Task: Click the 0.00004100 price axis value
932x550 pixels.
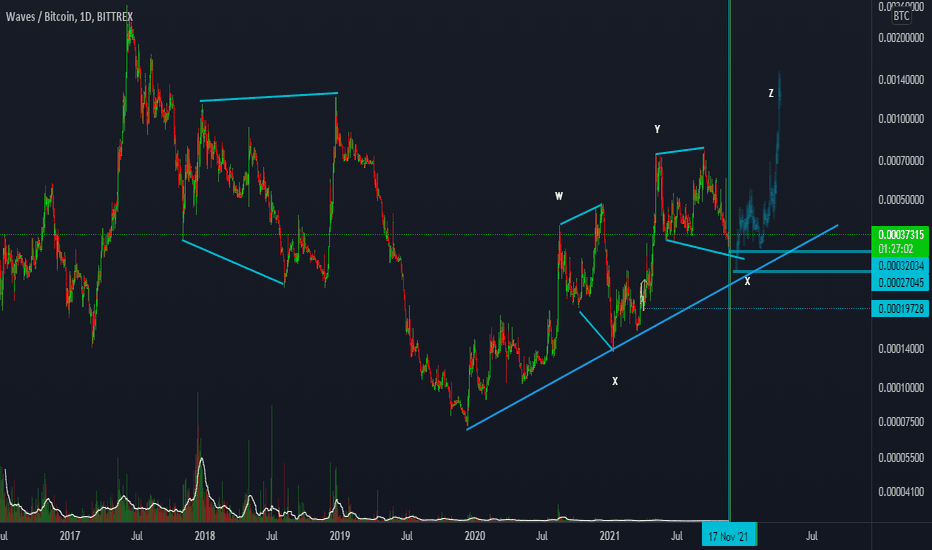Action: coord(901,492)
